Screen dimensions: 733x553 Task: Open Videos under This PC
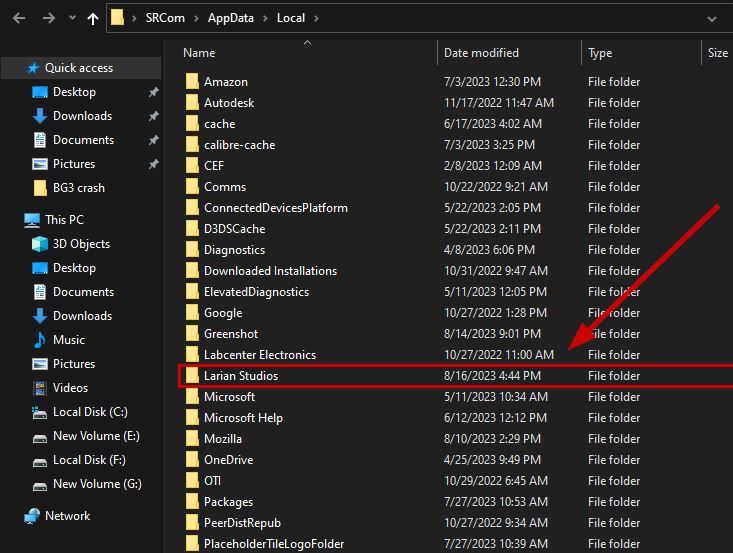[x=70, y=388]
